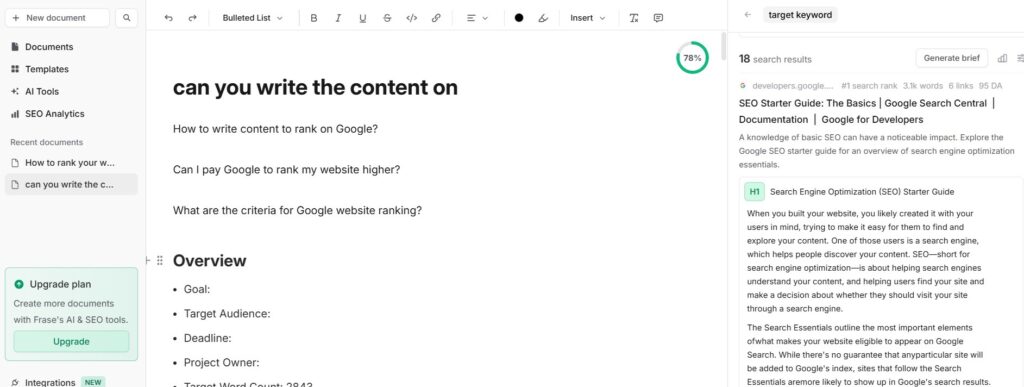Open the text alignment dropdown
1024x387 pixels.
coord(477,18)
